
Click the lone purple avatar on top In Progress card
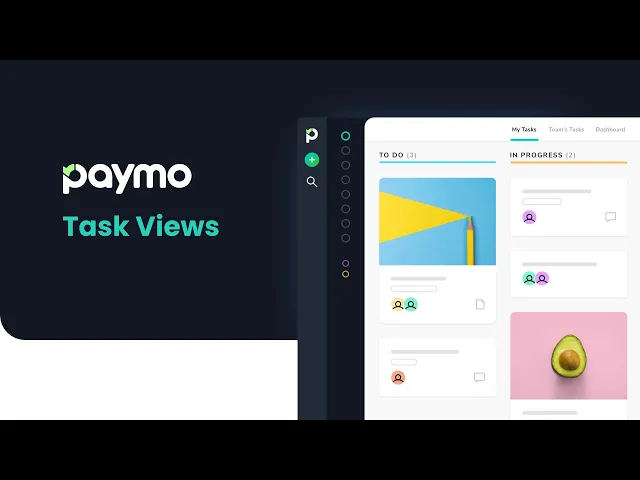(529, 217)
